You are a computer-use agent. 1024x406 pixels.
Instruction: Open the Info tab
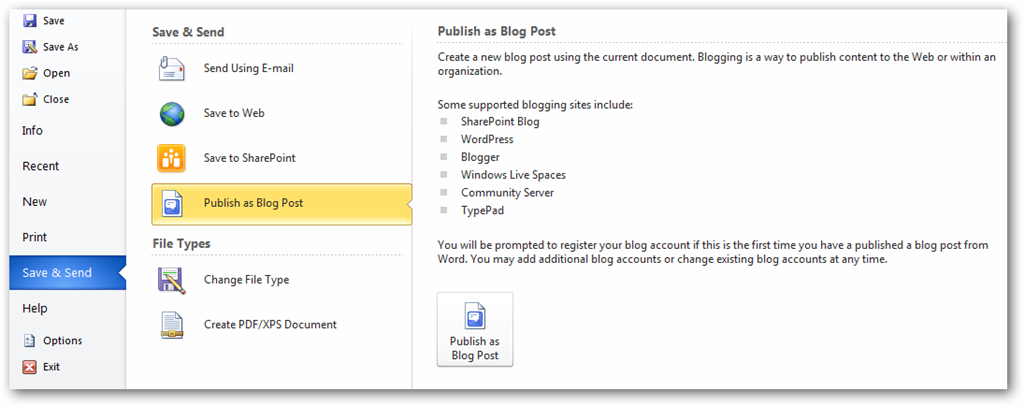[x=33, y=131]
